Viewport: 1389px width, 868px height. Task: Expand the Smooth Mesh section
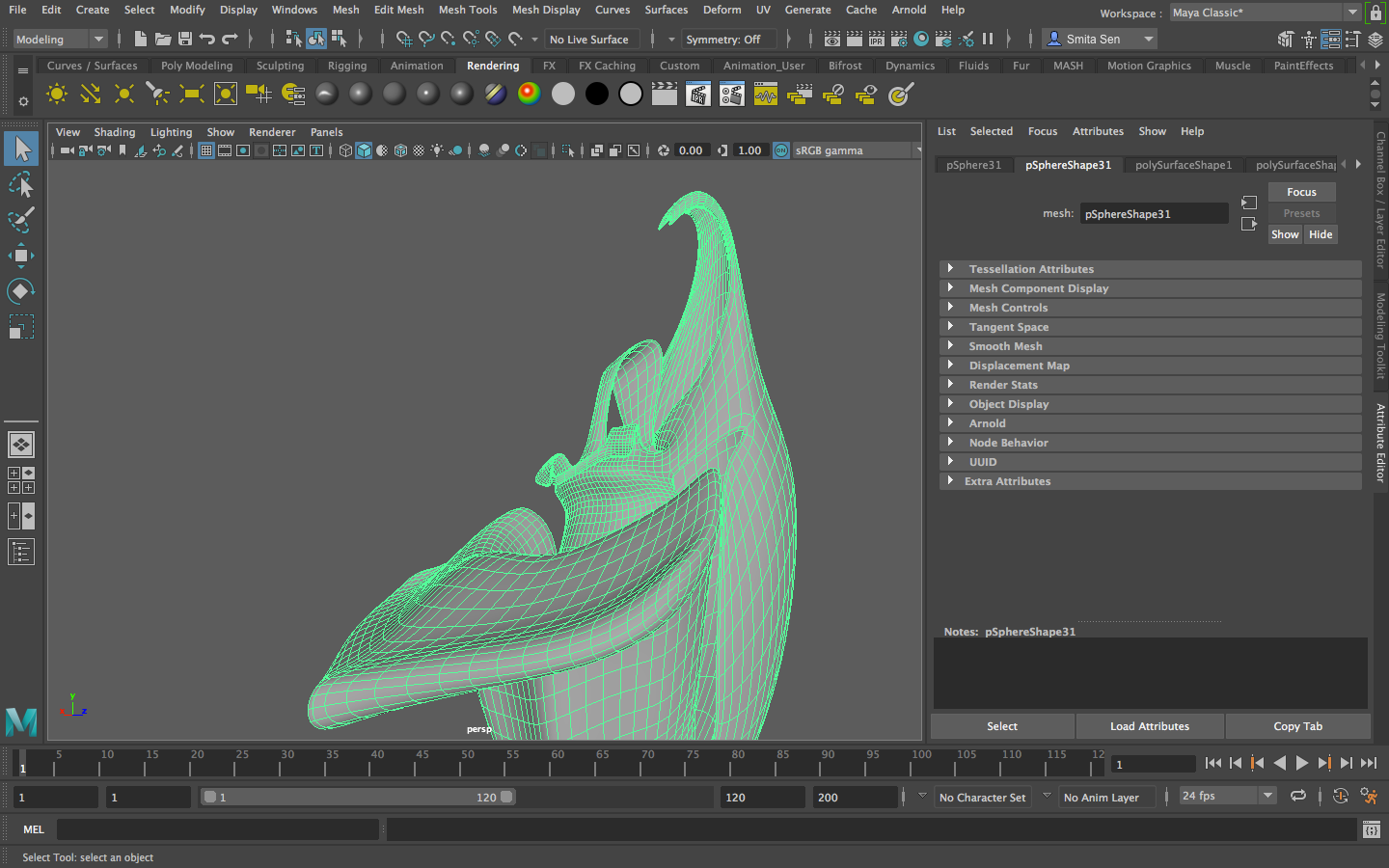click(x=1005, y=346)
